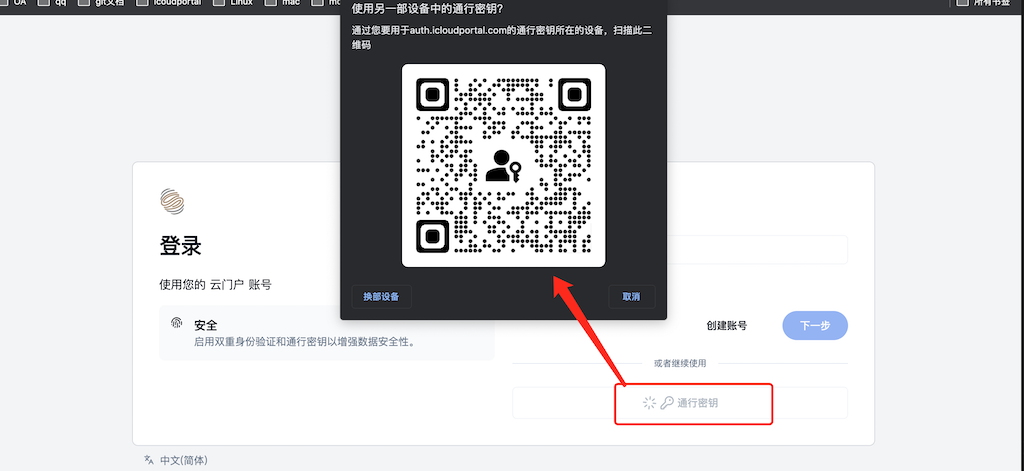The width and height of the screenshot is (1024, 471).
Task: Click the person-with-key icon in QR center
Action: point(504,166)
